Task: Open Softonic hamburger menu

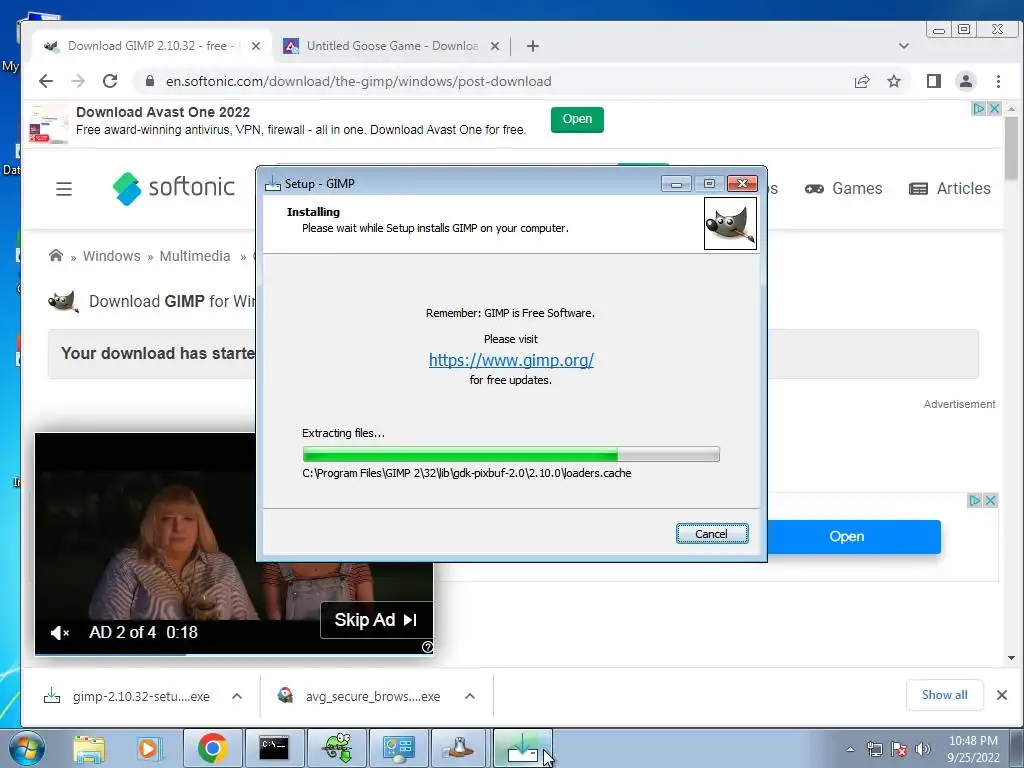Action: click(x=64, y=189)
